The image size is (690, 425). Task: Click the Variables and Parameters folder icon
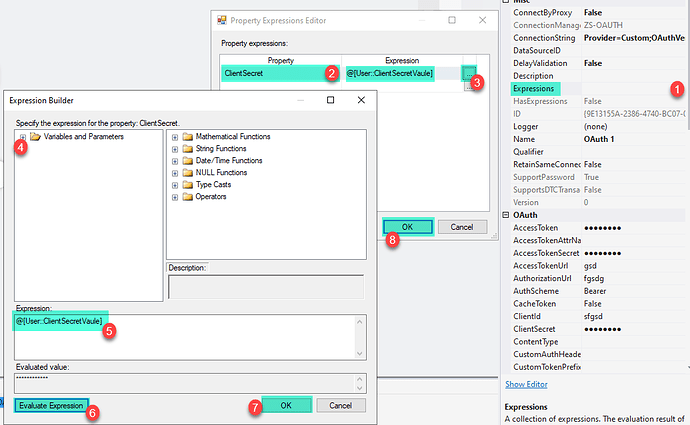pyautogui.click(x=34, y=136)
